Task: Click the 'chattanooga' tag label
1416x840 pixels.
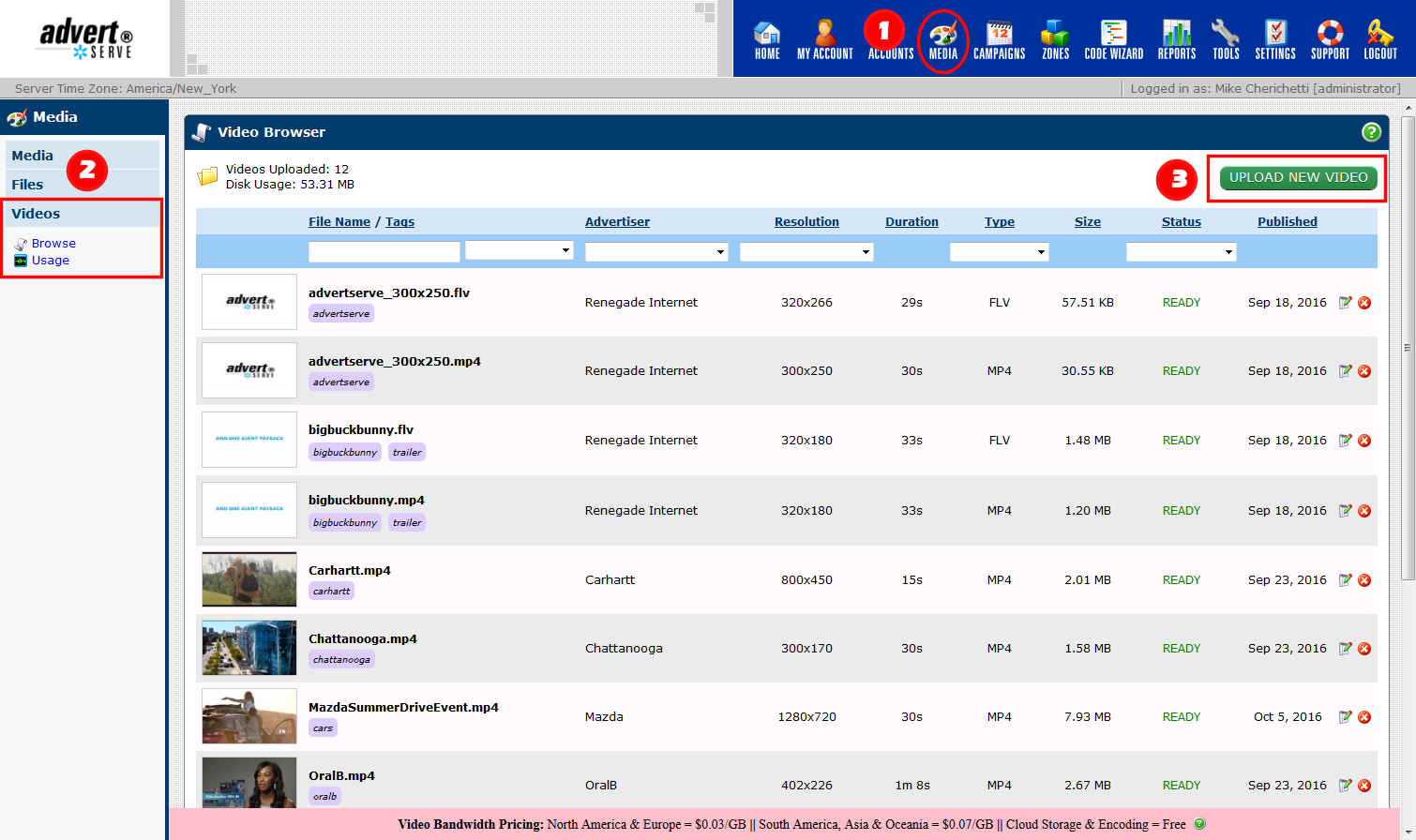Action: [341, 660]
